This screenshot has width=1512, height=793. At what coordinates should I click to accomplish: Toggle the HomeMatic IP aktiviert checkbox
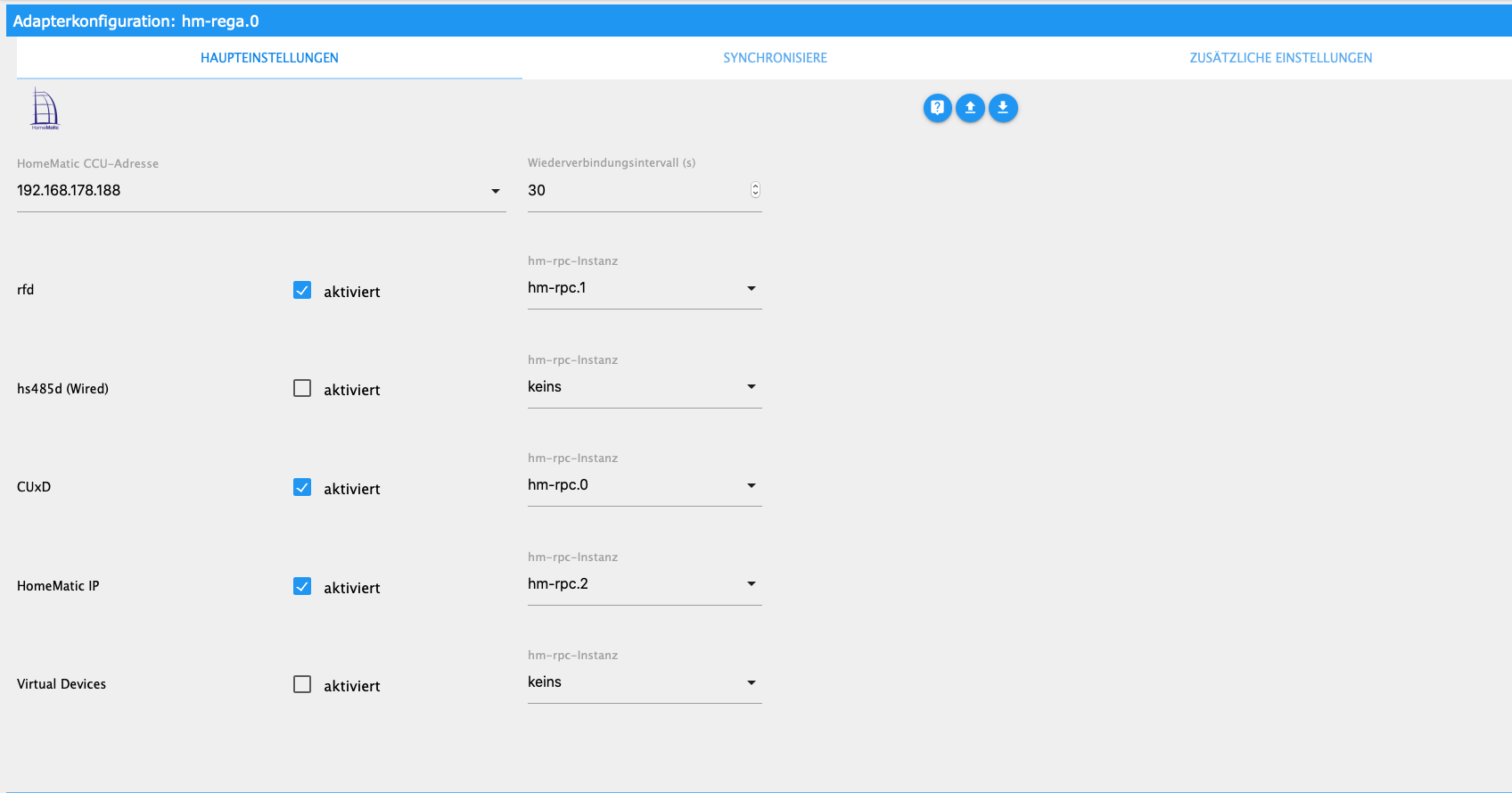point(302,586)
